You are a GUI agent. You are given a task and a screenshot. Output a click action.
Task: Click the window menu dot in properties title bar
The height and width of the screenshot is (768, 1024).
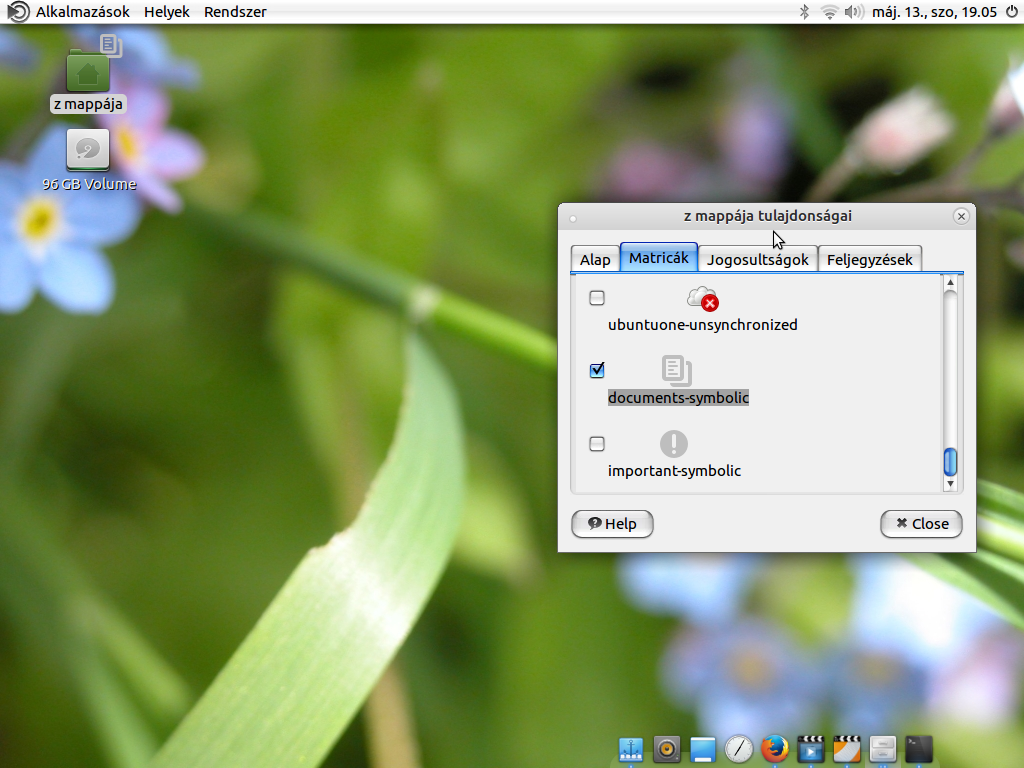tap(573, 219)
